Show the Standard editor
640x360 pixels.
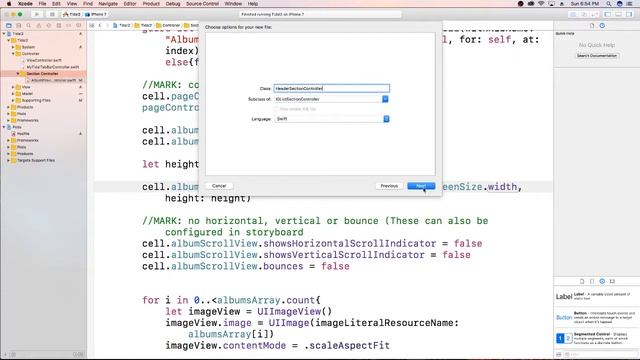(x=573, y=14)
